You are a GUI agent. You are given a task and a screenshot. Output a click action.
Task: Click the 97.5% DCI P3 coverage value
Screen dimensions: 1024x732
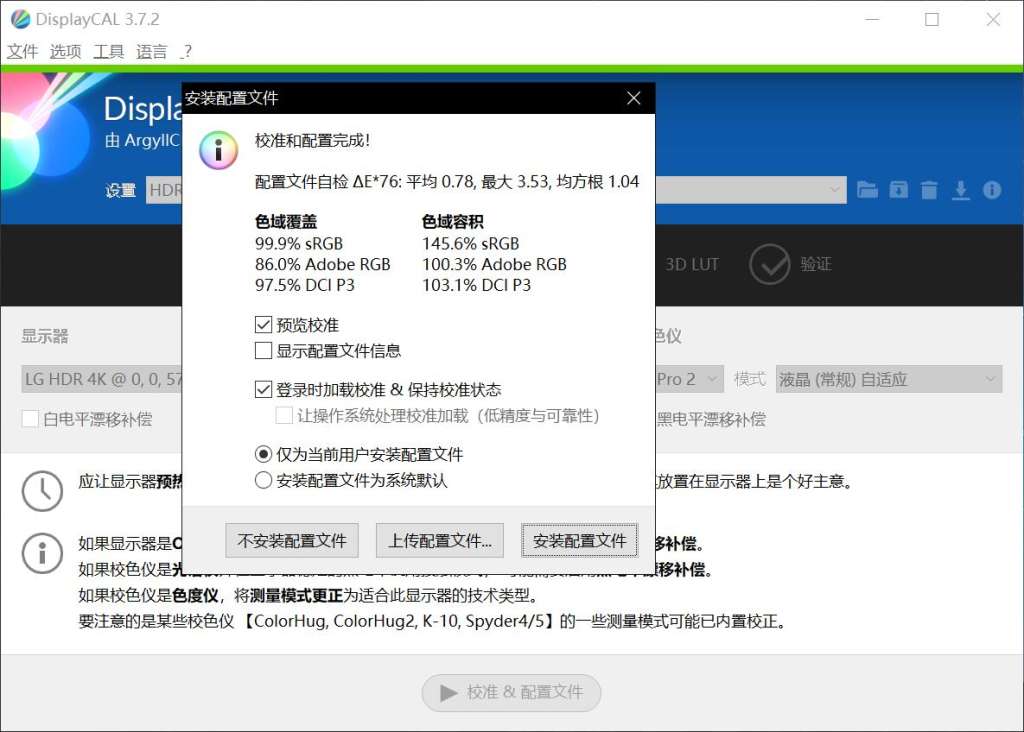click(x=305, y=285)
